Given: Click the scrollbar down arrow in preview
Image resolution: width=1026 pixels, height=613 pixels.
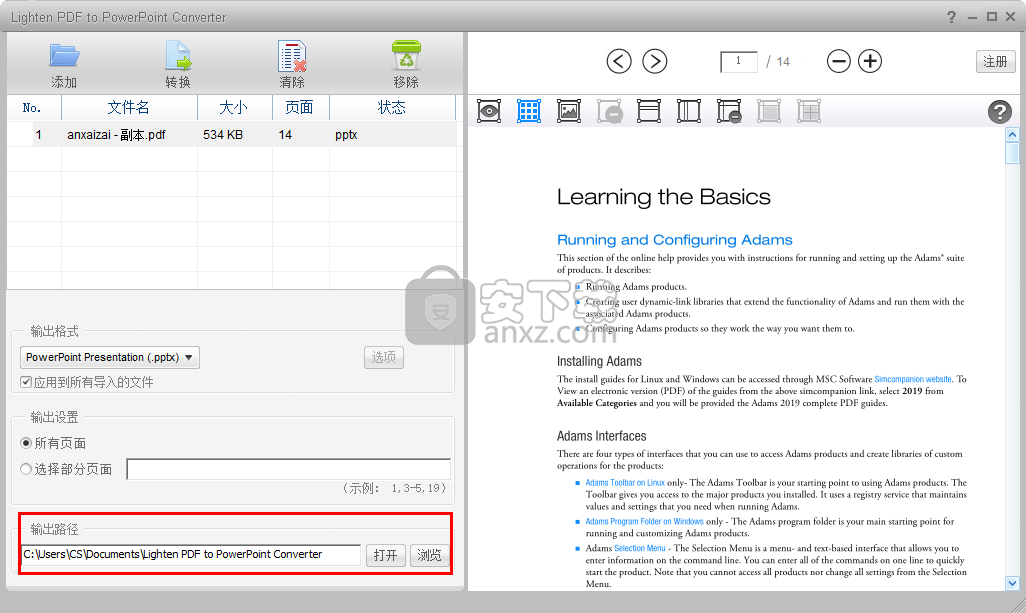Looking at the screenshot, I should click(x=1012, y=583).
